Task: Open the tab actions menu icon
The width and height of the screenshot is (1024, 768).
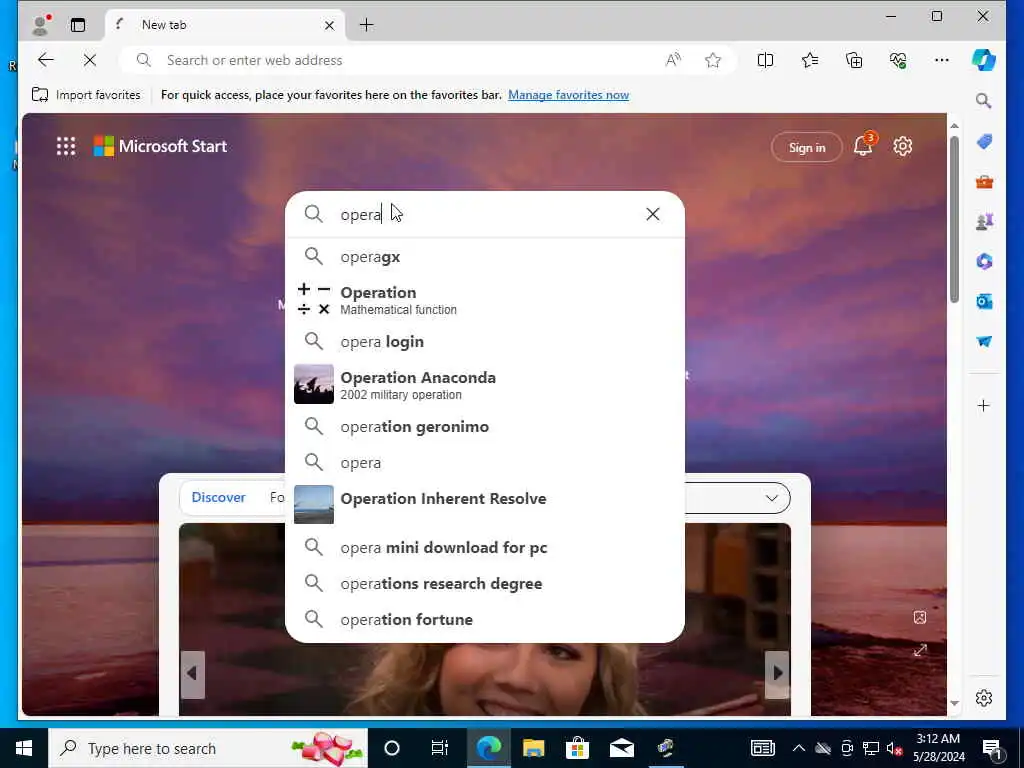Action: pyautogui.click(x=78, y=25)
